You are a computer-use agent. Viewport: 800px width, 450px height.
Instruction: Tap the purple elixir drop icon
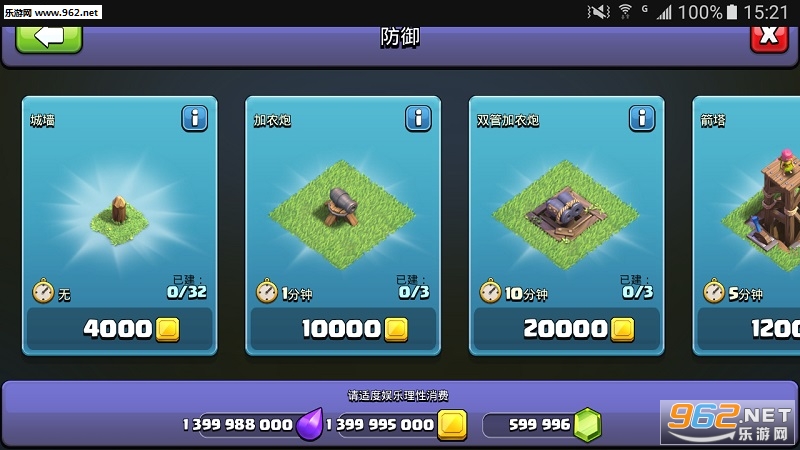tap(310, 424)
